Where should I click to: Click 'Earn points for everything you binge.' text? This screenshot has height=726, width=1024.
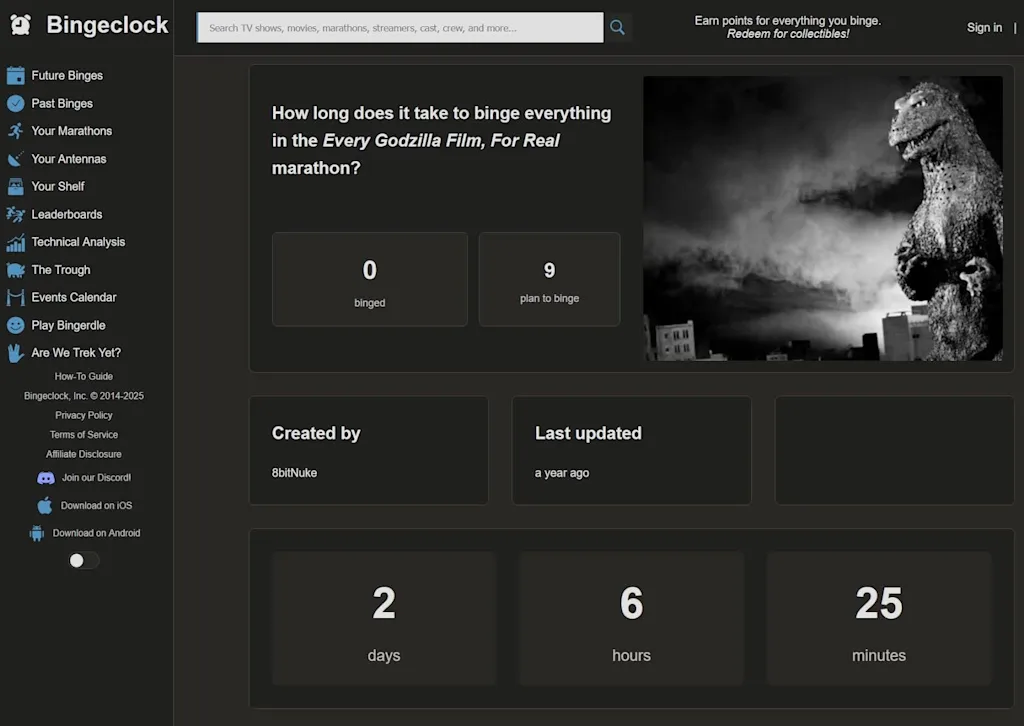(788, 21)
